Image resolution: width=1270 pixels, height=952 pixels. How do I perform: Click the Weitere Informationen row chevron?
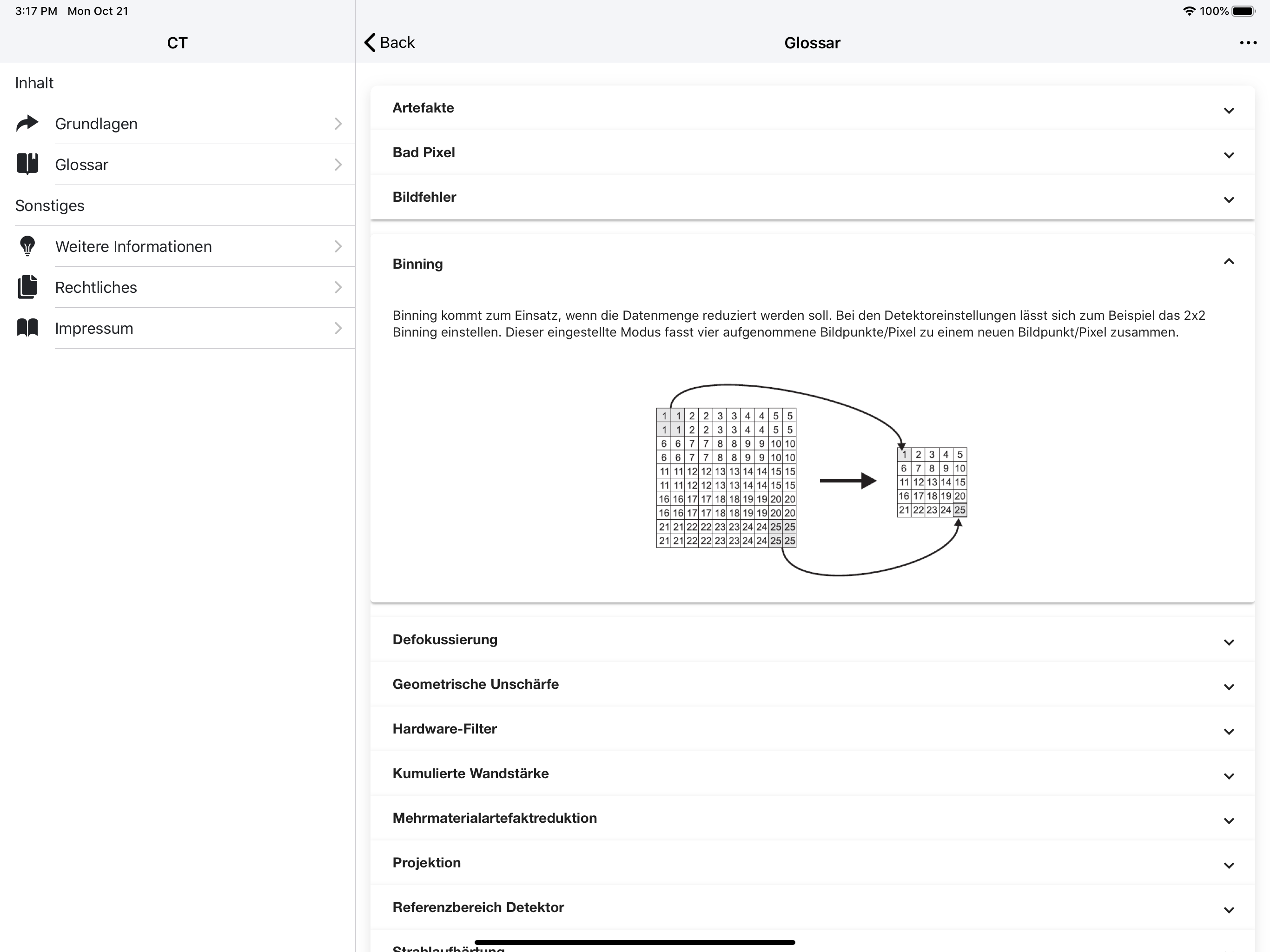338,246
